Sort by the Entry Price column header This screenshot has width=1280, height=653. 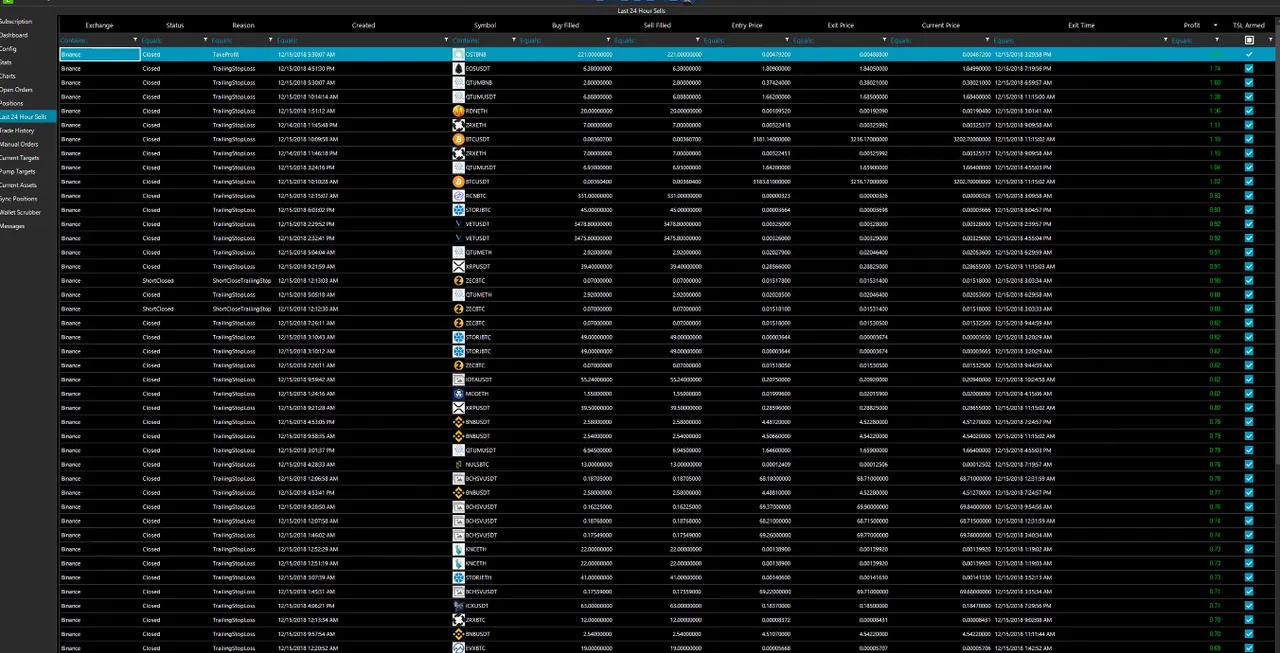[746, 25]
